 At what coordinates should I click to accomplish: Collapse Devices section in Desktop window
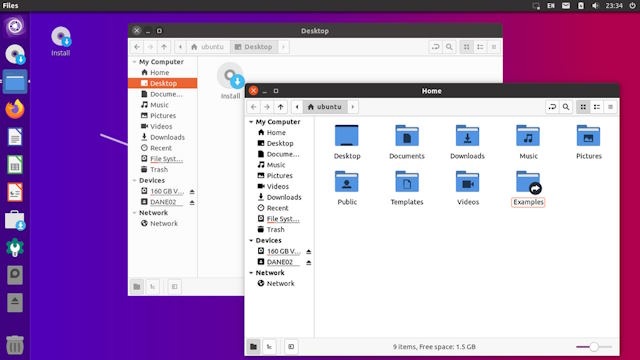pos(134,180)
